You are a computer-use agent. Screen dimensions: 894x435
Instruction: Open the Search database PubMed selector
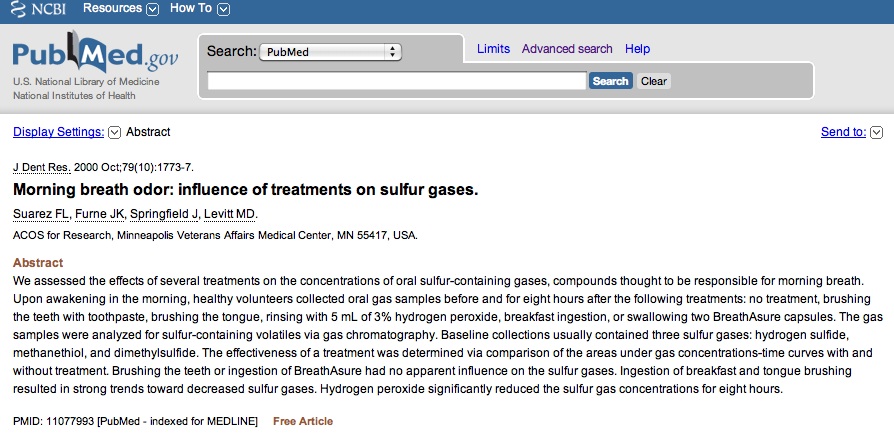[330, 52]
